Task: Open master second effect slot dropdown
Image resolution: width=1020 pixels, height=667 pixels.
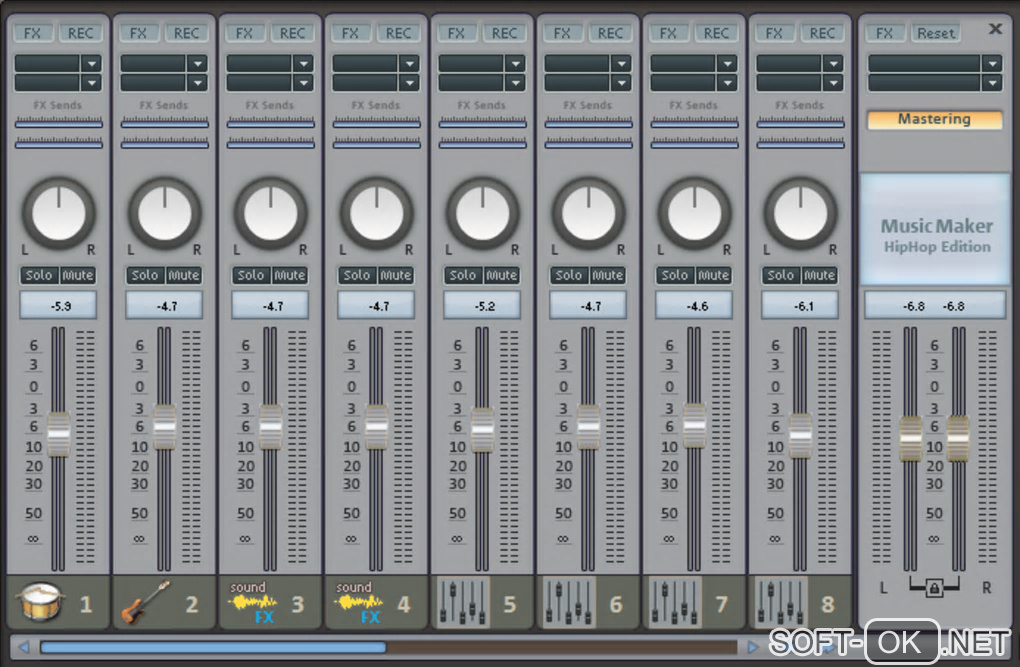Action: click(992, 83)
